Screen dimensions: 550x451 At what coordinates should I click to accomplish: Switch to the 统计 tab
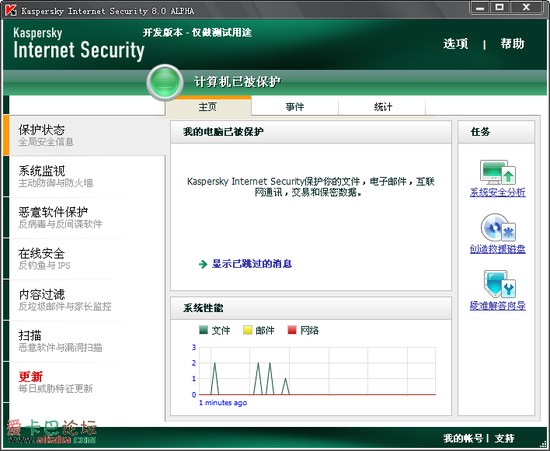pos(382,107)
